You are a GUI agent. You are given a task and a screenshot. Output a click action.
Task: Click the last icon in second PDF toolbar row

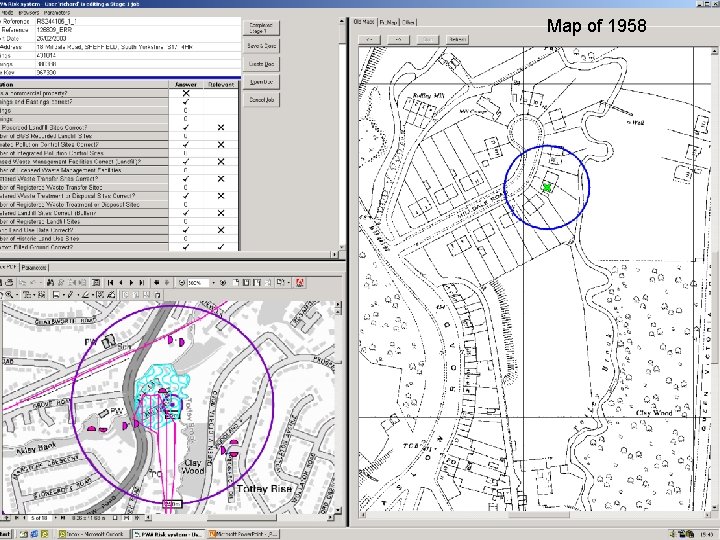tap(158, 295)
